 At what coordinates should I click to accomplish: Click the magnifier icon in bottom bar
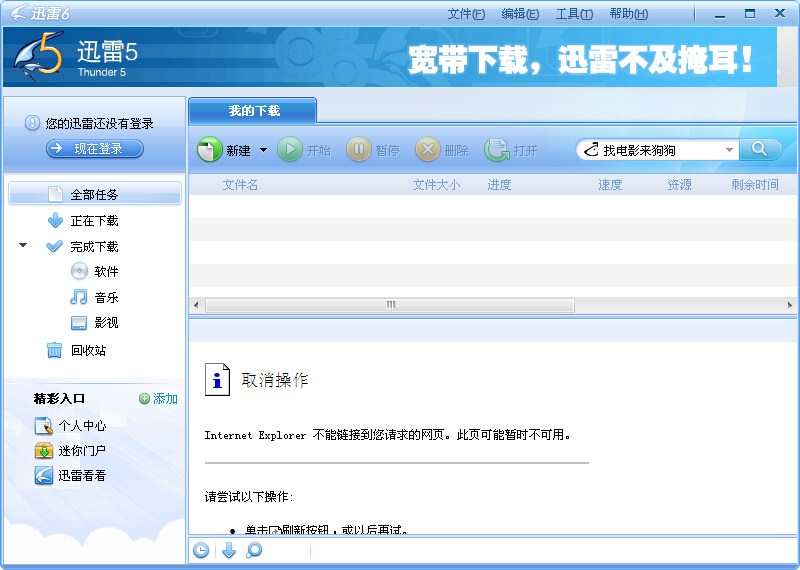[x=254, y=550]
